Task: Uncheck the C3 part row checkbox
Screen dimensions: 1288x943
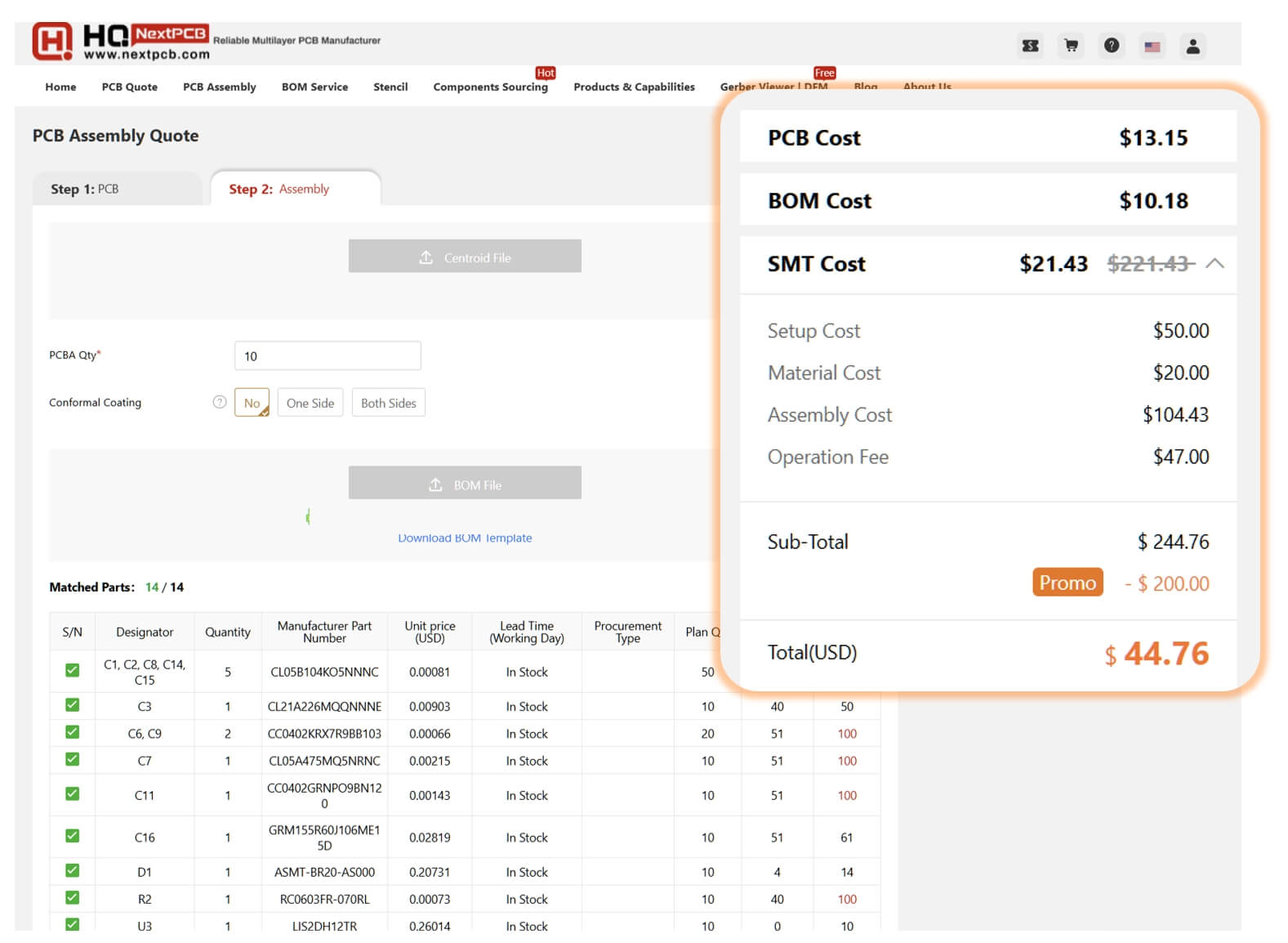Action: [x=73, y=705]
